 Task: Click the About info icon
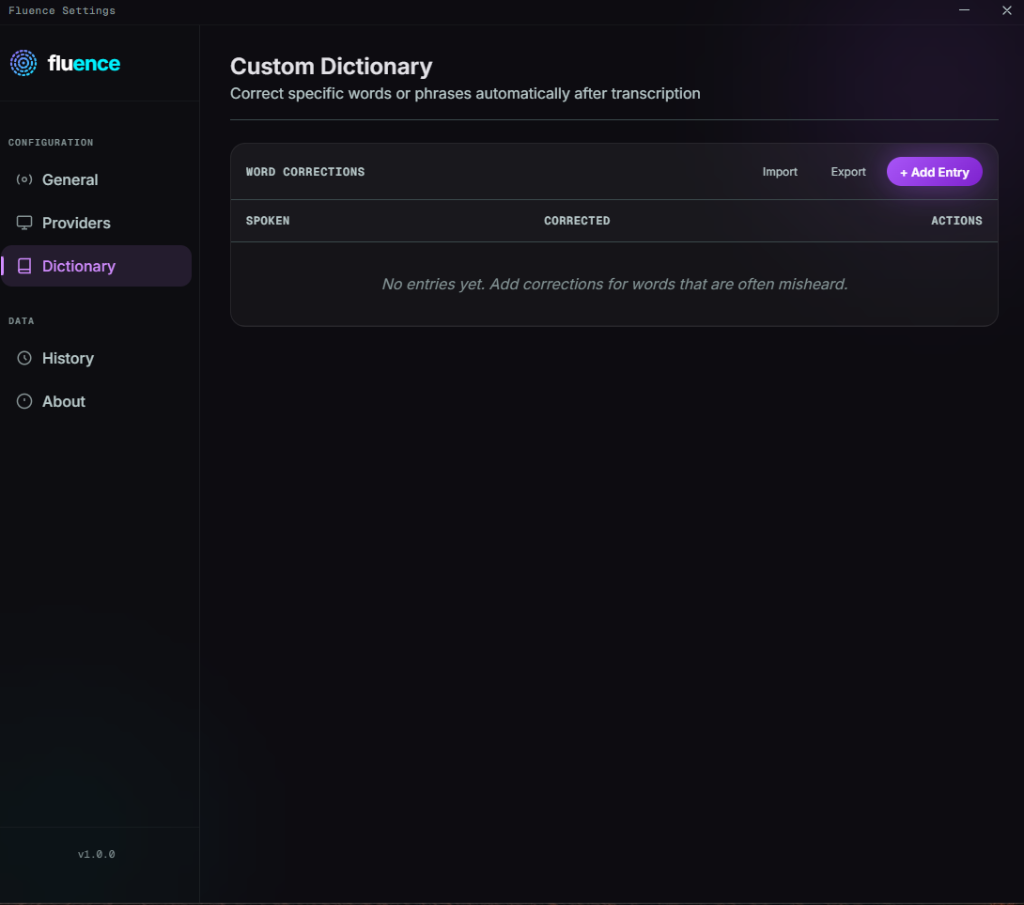pos(24,401)
